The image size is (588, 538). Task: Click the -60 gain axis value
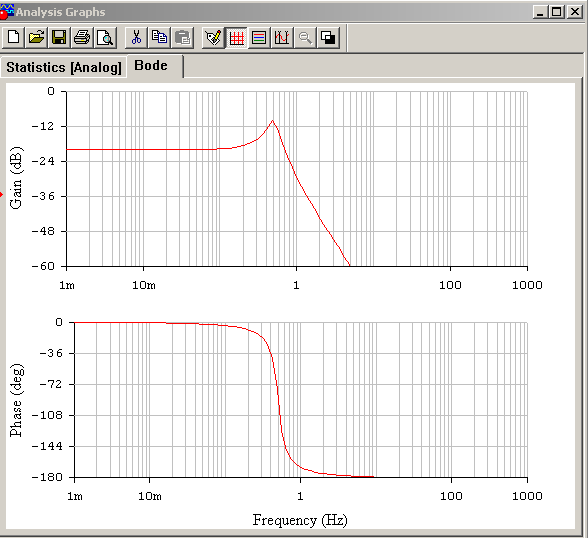point(43,266)
